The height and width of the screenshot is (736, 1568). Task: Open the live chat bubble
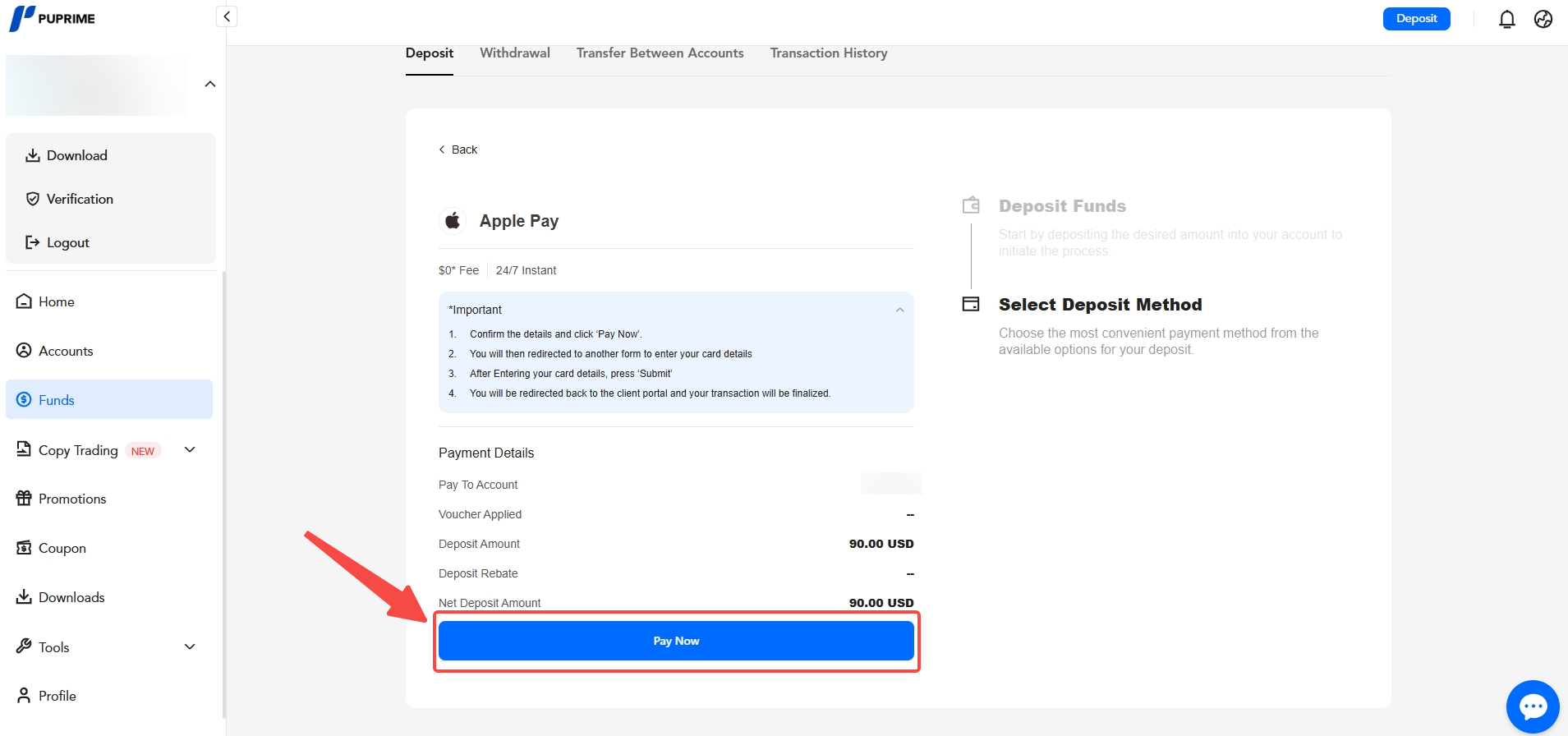[x=1532, y=706]
